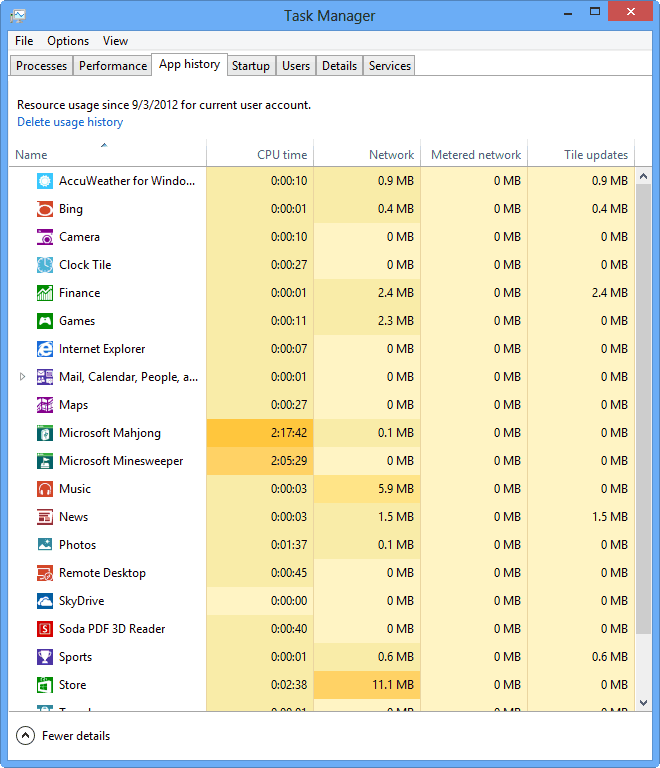Select the Microsoft Mahjong row name
The image size is (660, 768).
[x=110, y=433]
